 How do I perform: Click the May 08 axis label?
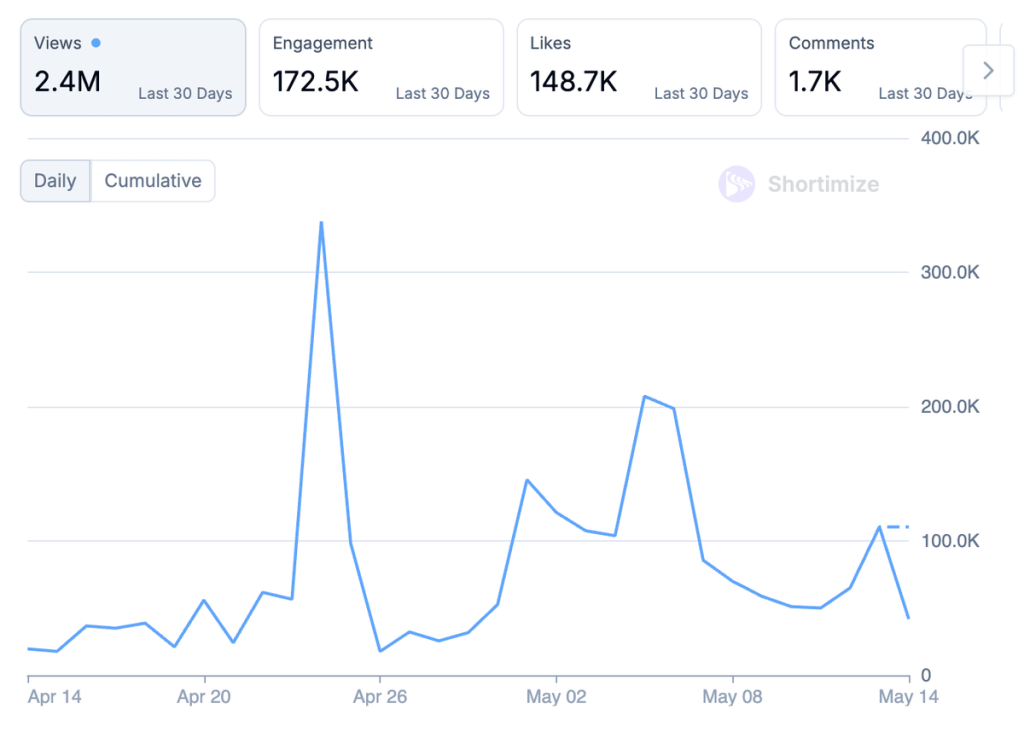[732, 697]
